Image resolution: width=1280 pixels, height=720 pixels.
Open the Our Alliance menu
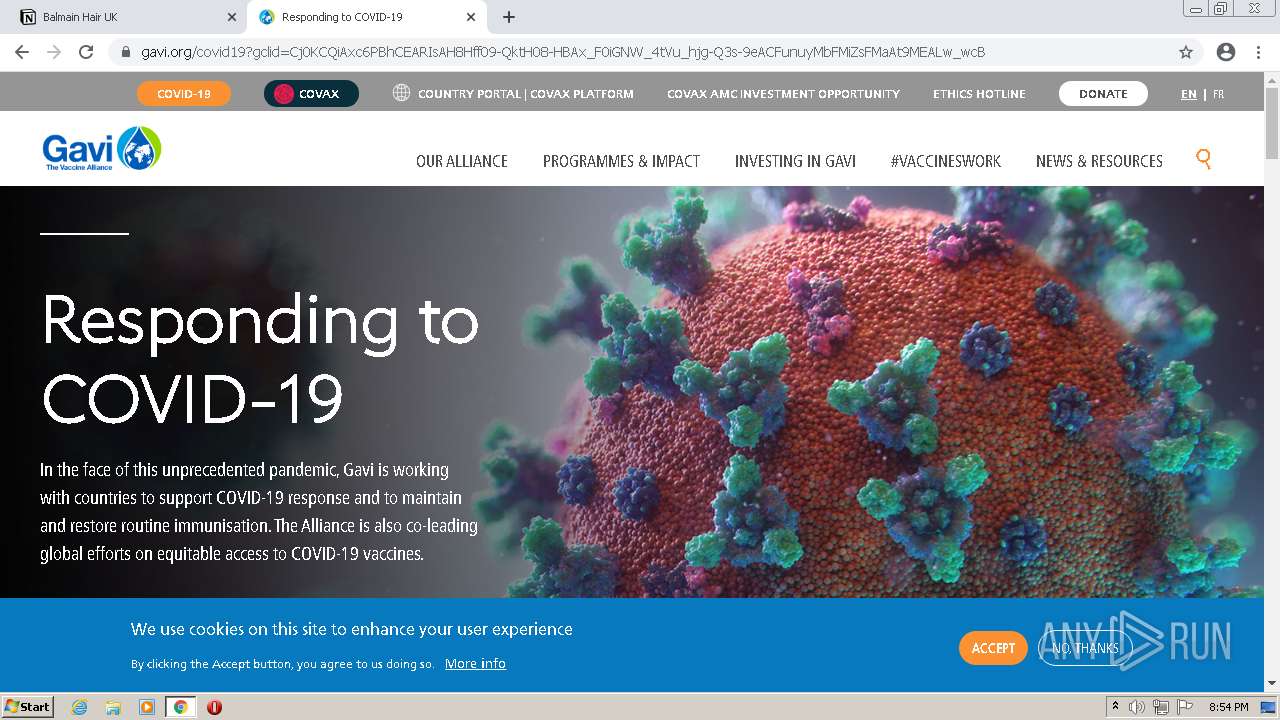pyautogui.click(x=462, y=161)
